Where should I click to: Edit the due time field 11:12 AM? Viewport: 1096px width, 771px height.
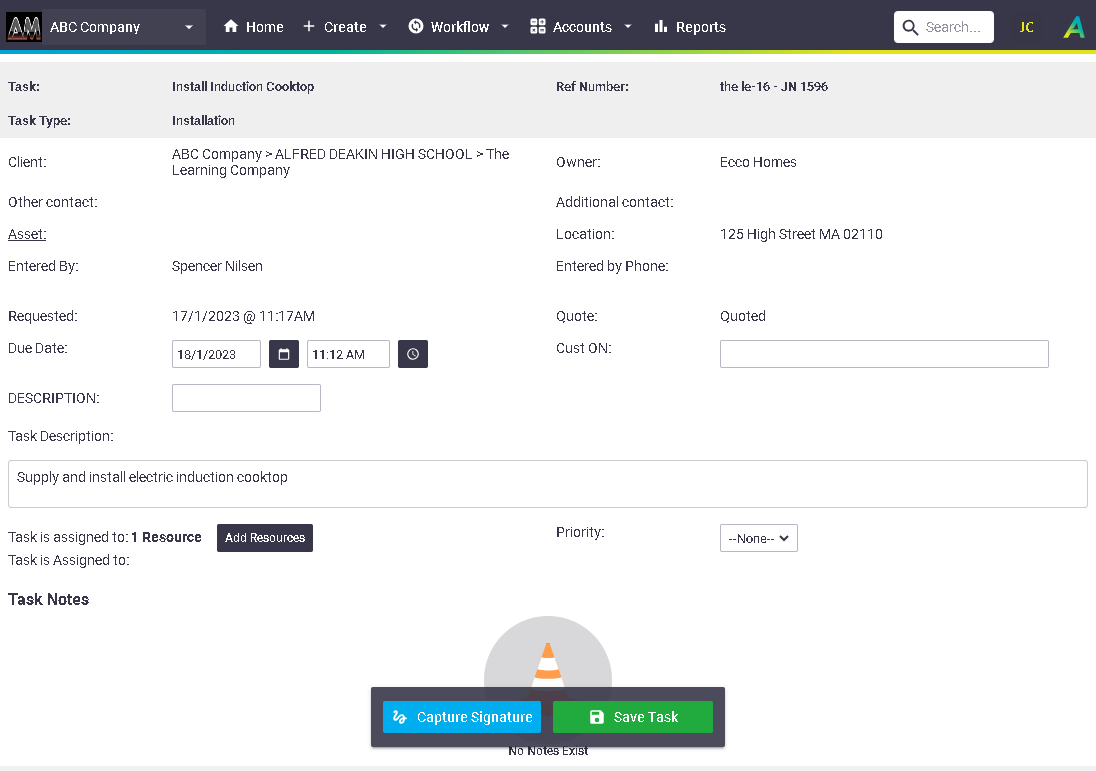coord(348,354)
